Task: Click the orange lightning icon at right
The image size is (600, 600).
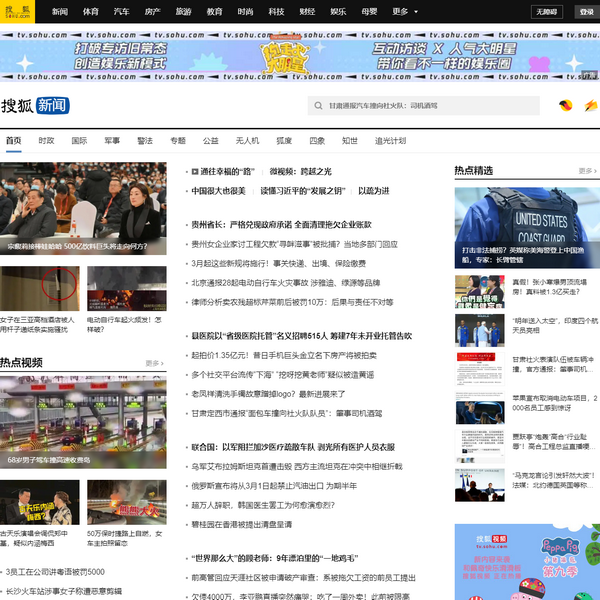Action: pos(590,105)
